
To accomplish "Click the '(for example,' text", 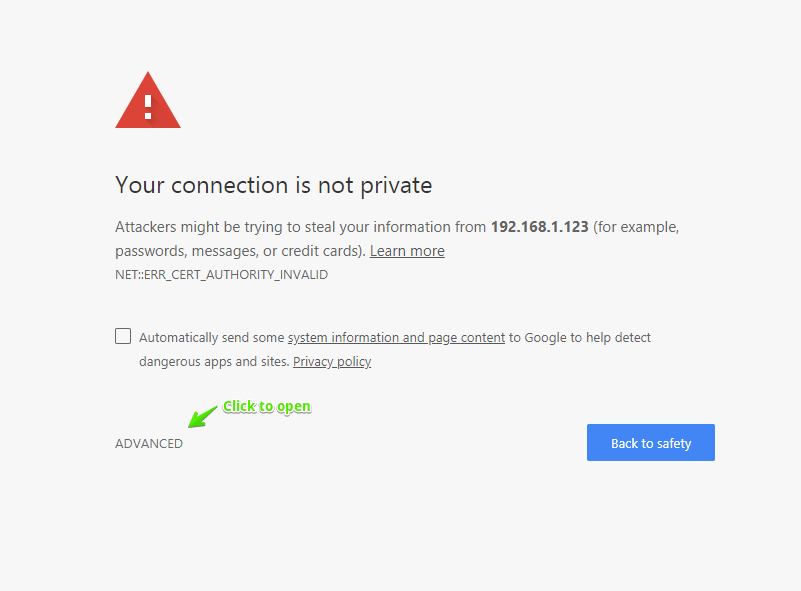I will pyautogui.click(x=636, y=227).
